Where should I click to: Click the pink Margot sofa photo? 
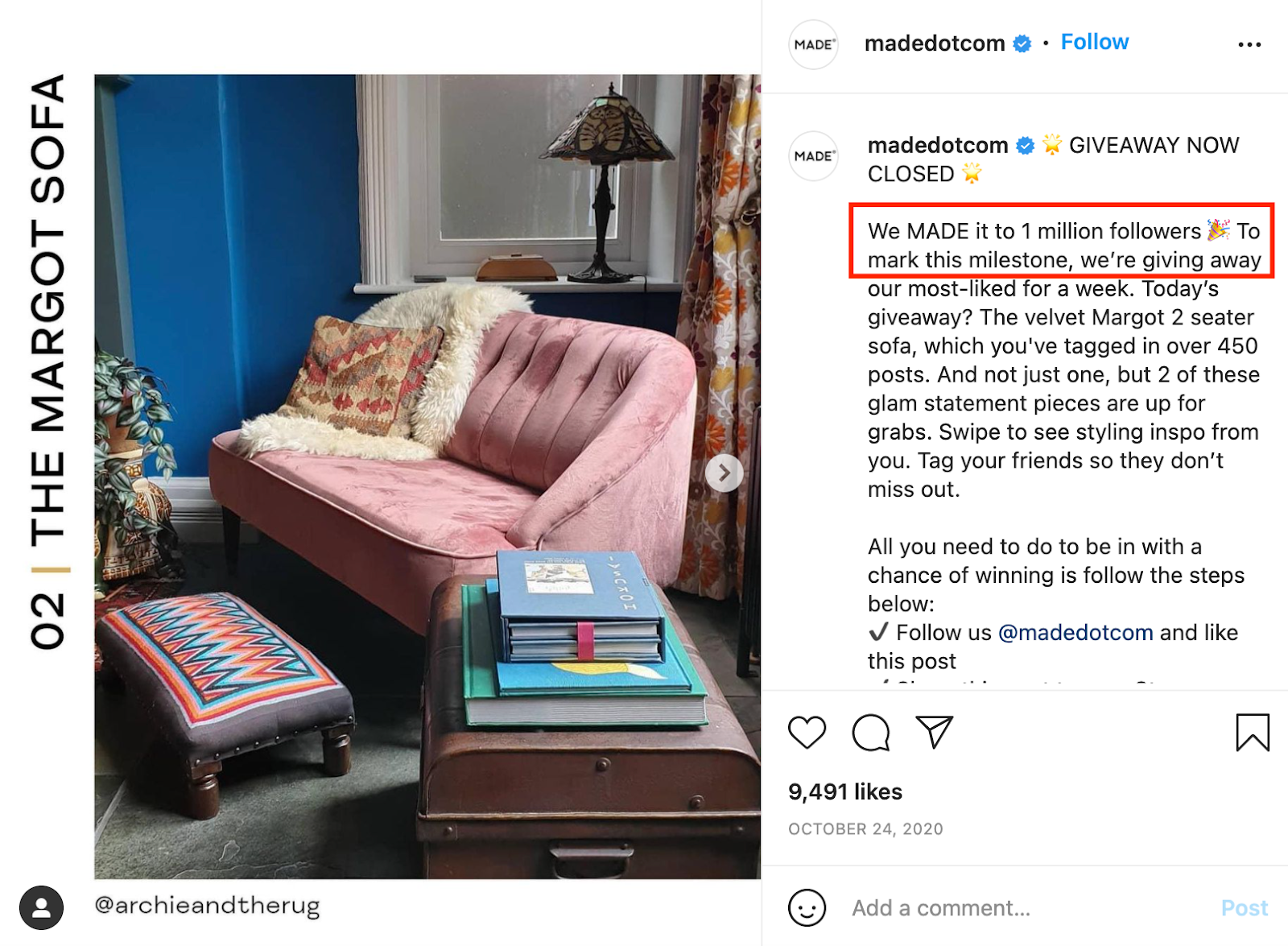tap(427, 477)
